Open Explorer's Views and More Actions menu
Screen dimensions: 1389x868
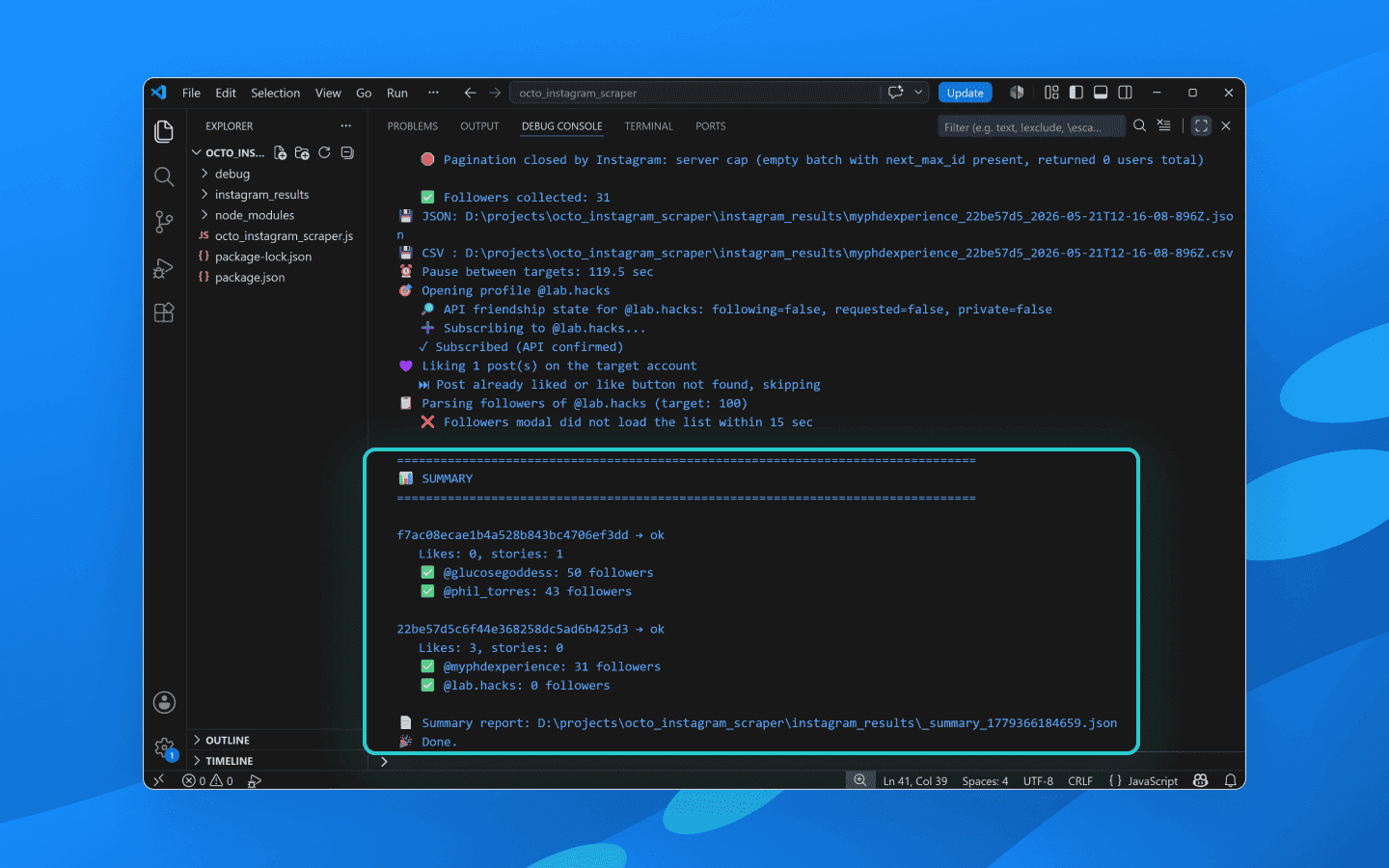click(346, 126)
